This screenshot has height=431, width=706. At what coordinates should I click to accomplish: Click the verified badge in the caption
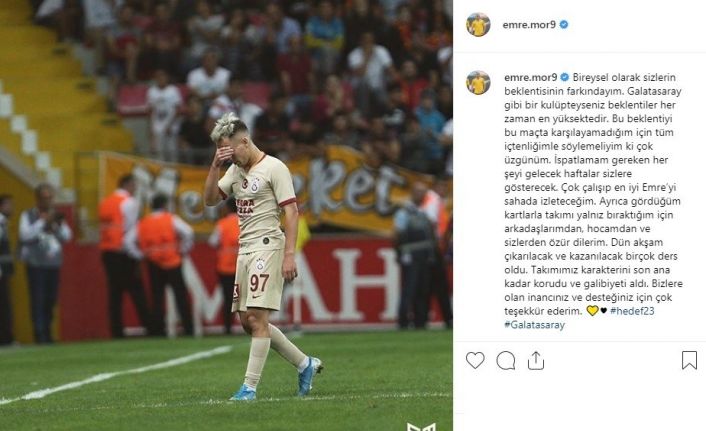pyautogui.click(x=565, y=77)
